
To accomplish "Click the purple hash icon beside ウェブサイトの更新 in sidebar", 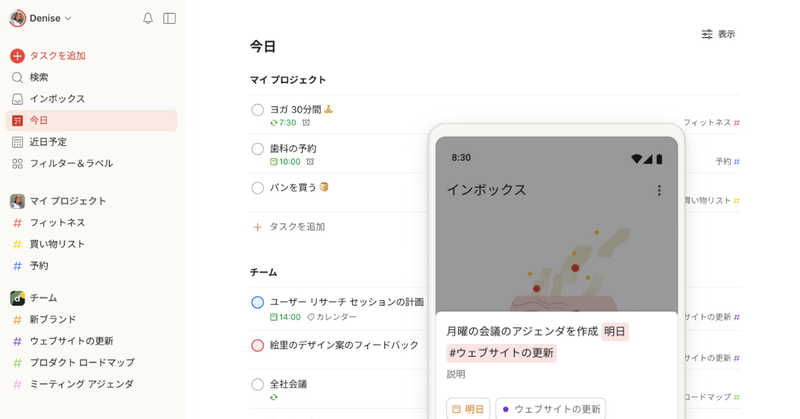I will (17, 341).
